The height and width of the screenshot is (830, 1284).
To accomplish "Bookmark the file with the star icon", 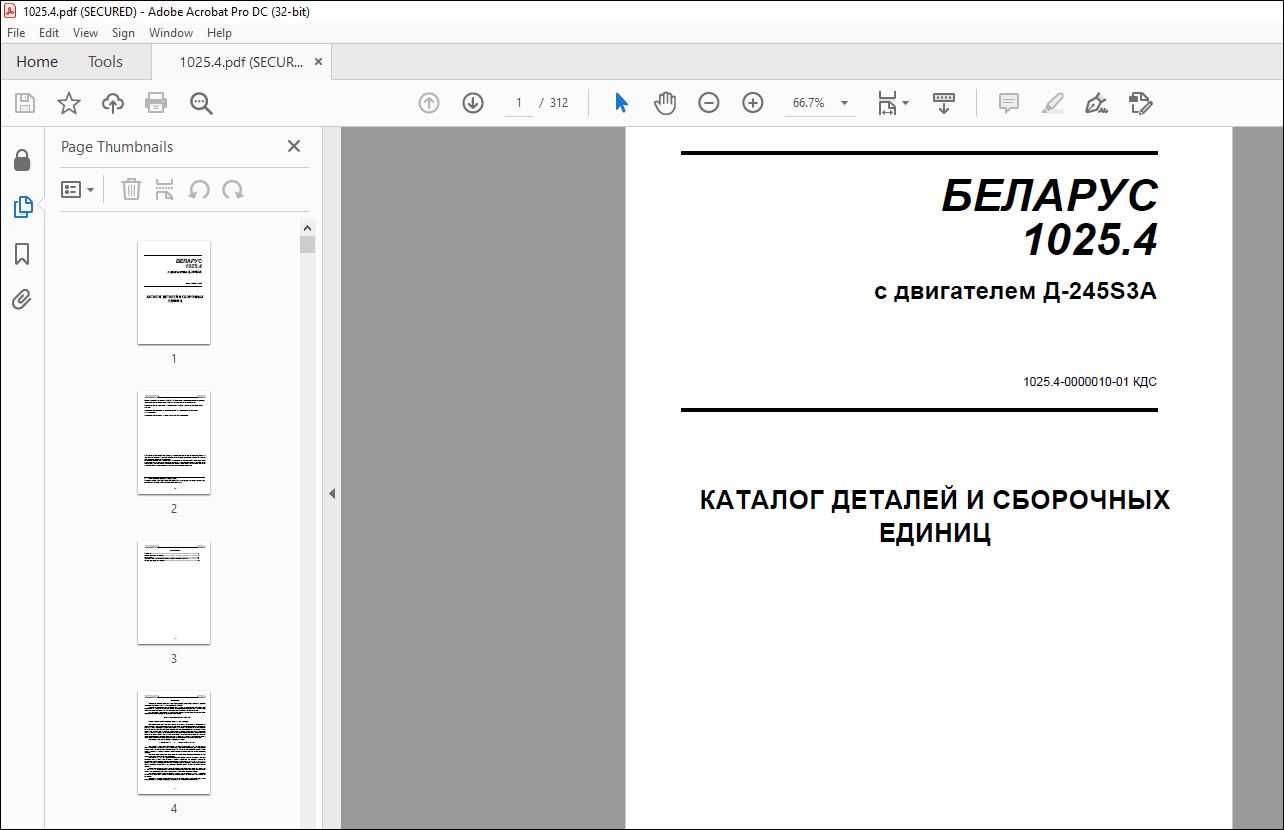I will (x=68, y=103).
